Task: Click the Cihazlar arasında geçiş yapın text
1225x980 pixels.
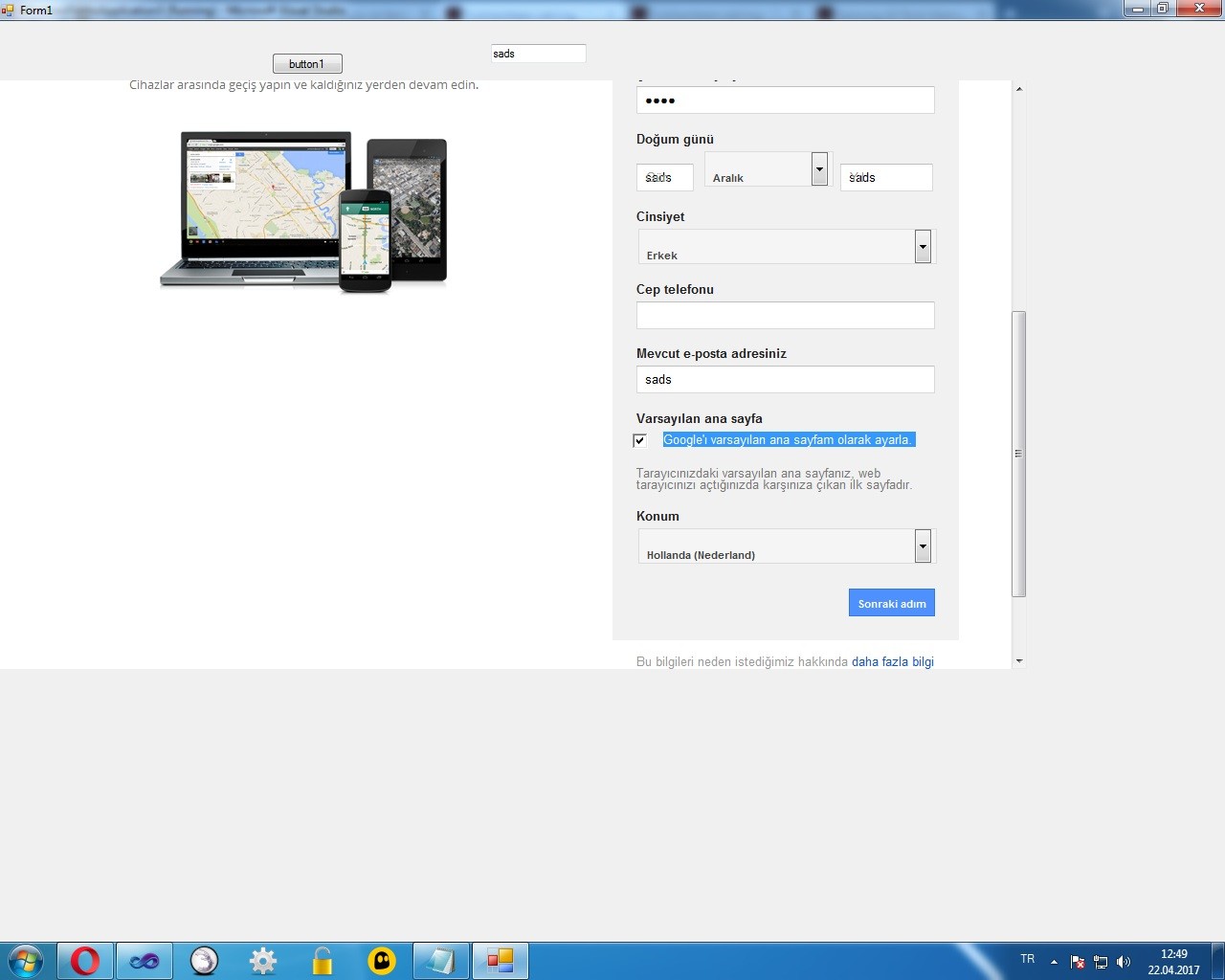Action: 304,84
